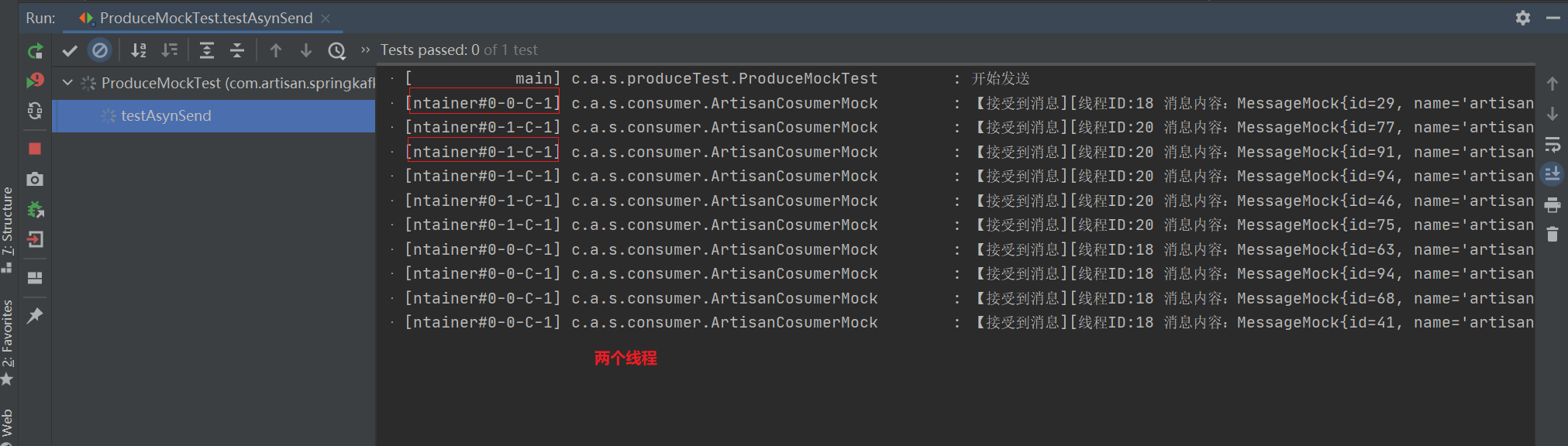The image size is (1568, 446).
Task: Click the Rerun Failed Tests icon
Action: (x=35, y=81)
